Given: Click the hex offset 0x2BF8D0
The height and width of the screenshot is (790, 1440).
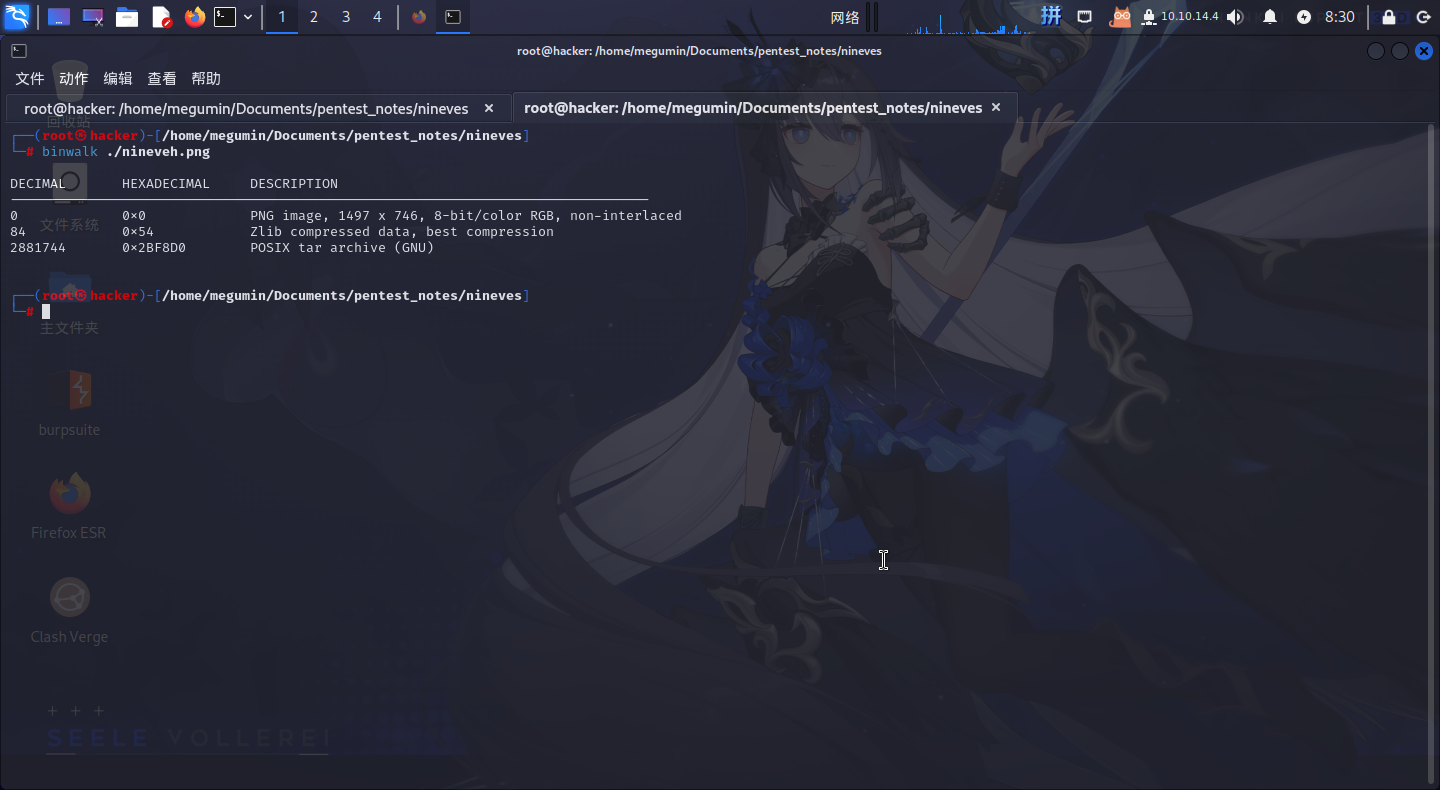Looking at the screenshot, I should pos(154,248).
